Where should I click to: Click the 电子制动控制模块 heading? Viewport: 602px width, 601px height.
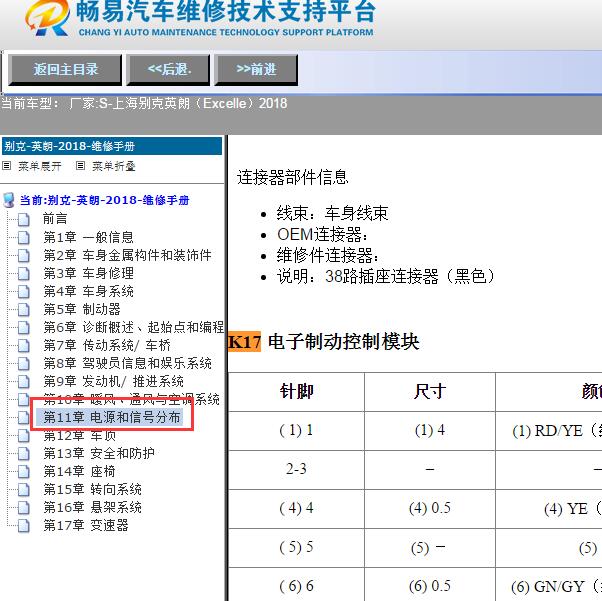(x=343, y=341)
